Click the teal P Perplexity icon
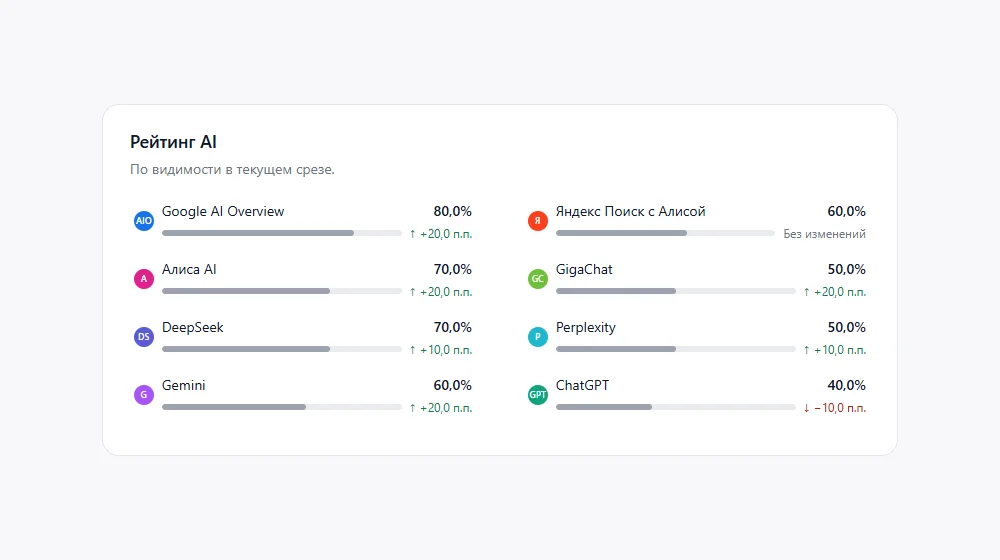The width and height of the screenshot is (1000, 560). (x=538, y=337)
